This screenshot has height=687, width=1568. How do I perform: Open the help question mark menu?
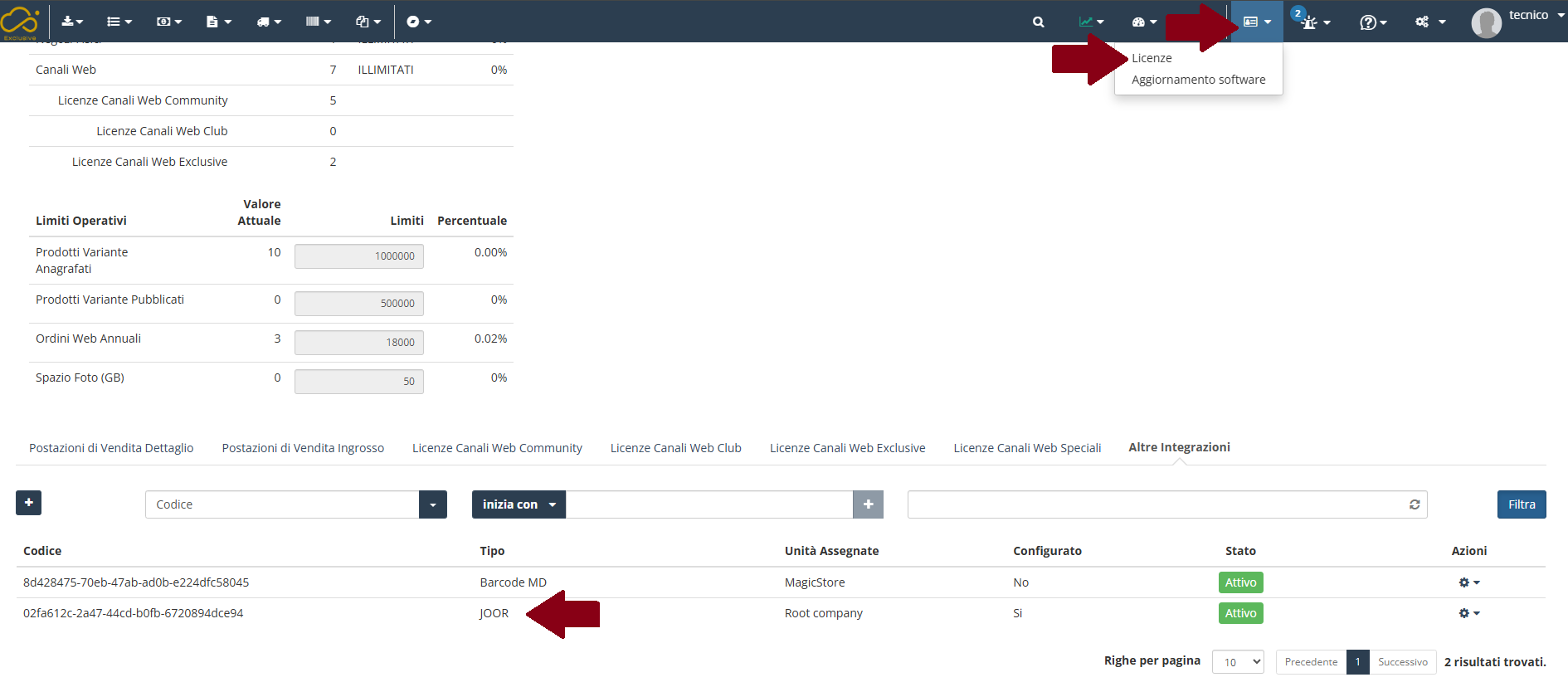pyautogui.click(x=1373, y=22)
